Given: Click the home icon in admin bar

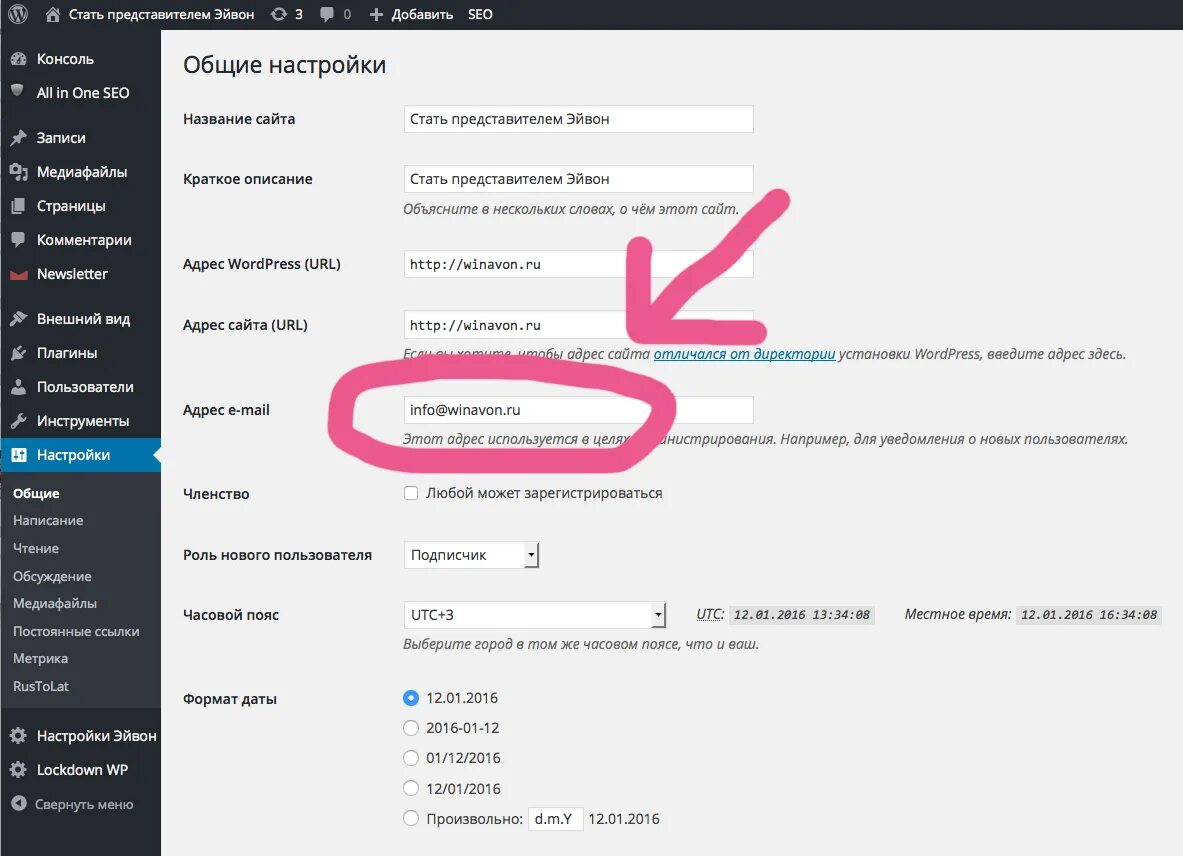Looking at the screenshot, I should coord(52,14).
